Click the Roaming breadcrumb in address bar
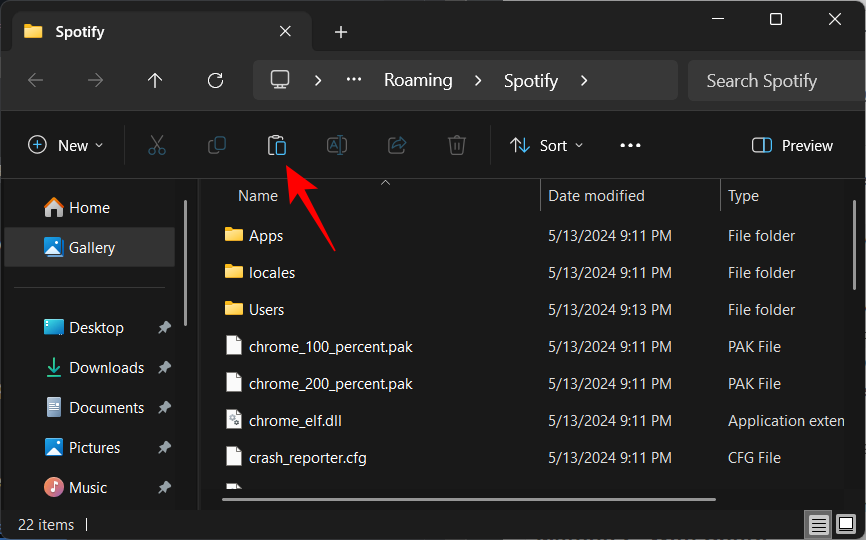Screen dimensions: 866x540 [x=418, y=81]
